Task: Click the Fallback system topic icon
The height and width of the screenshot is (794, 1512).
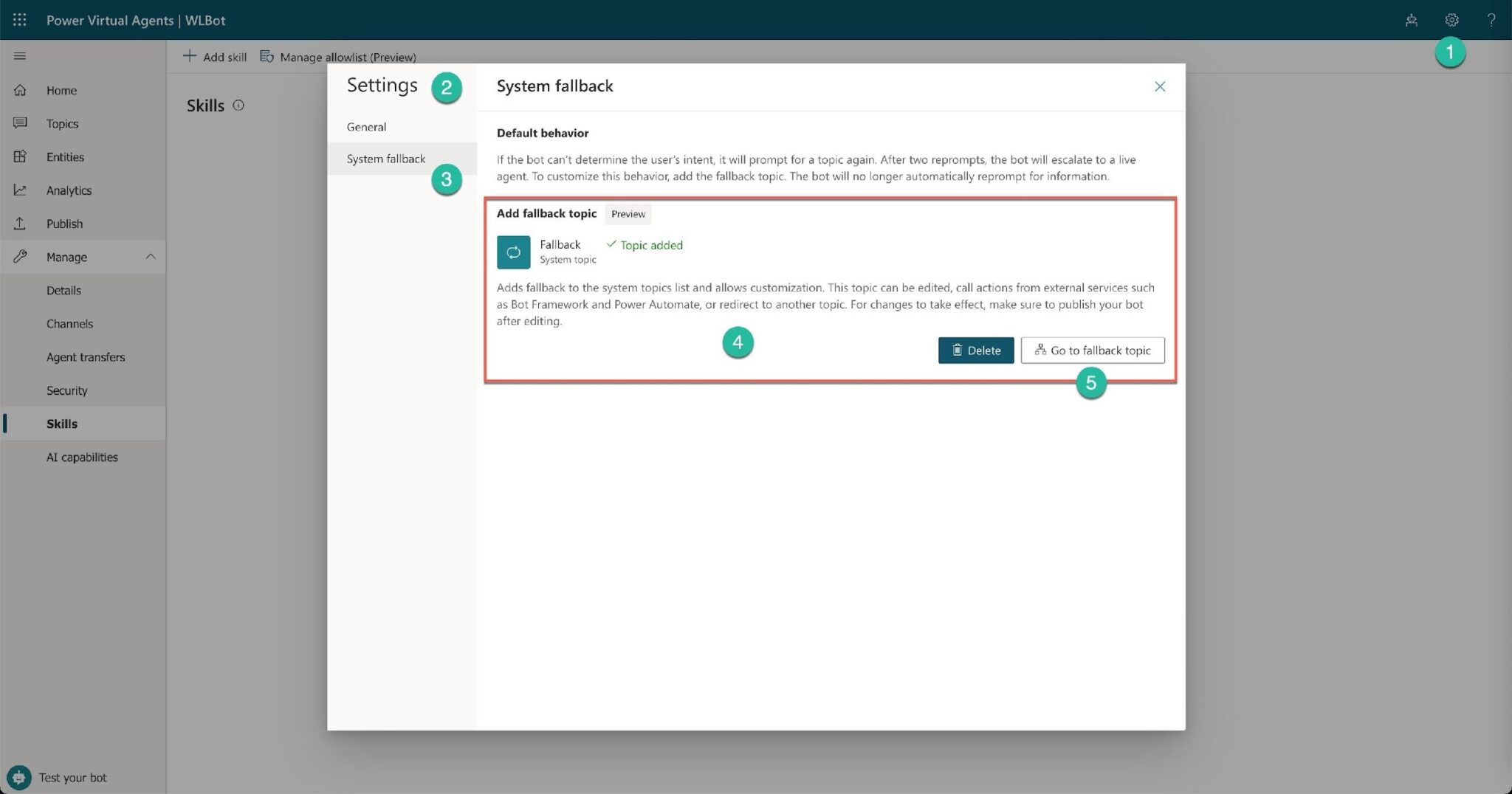Action: point(513,252)
